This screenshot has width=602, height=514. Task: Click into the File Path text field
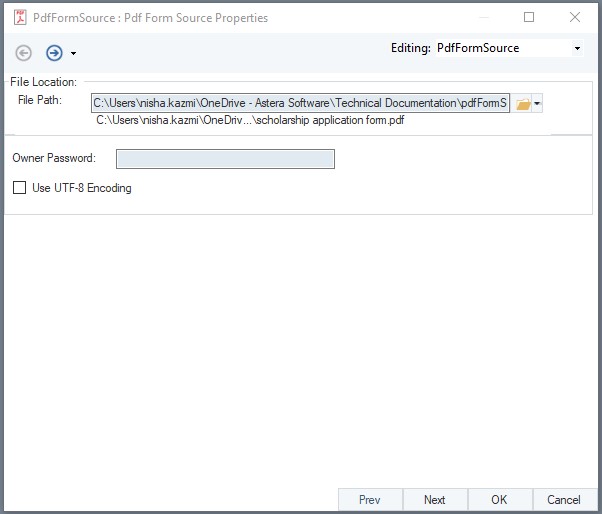tap(300, 103)
